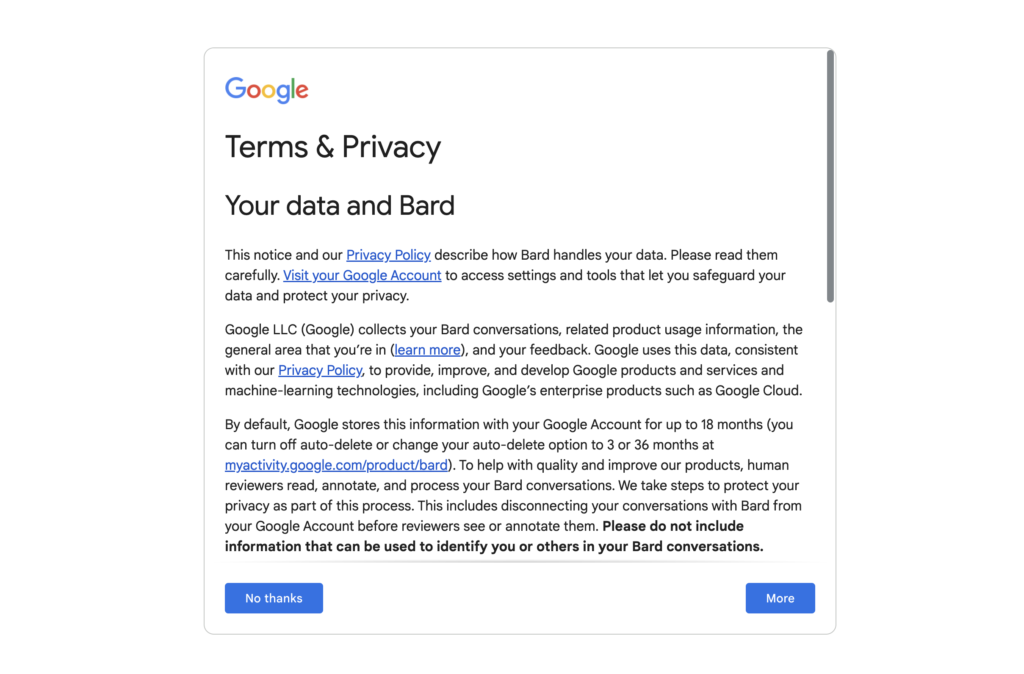Screen dimensions: 1024x674
Task: Click the red letter e in the Google logo
Action: click(301, 91)
